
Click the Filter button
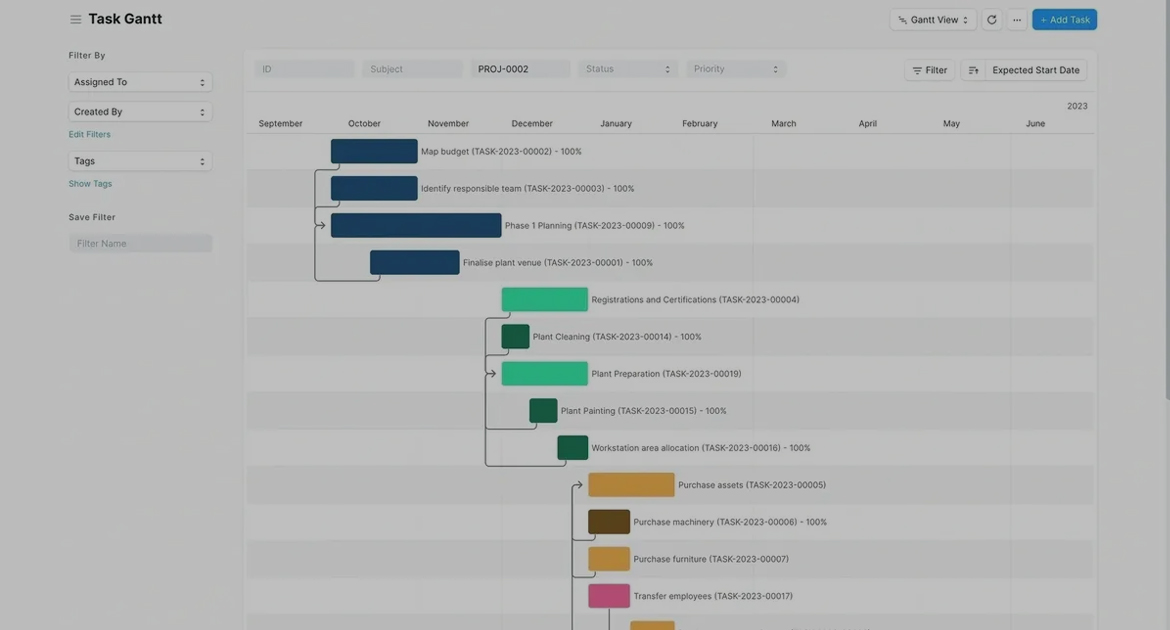click(929, 70)
